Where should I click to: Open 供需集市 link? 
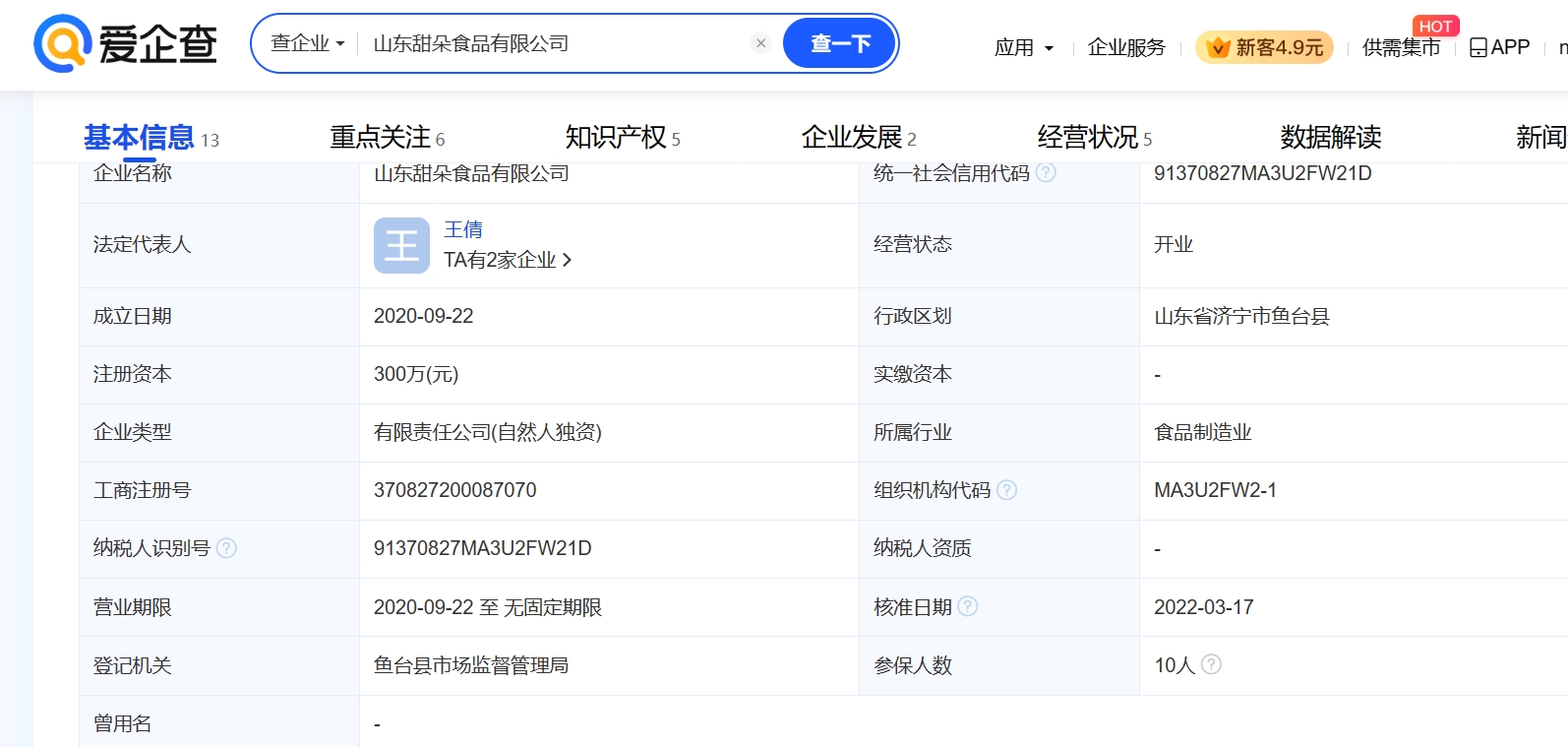pyautogui.click(x=1401, y=47)
